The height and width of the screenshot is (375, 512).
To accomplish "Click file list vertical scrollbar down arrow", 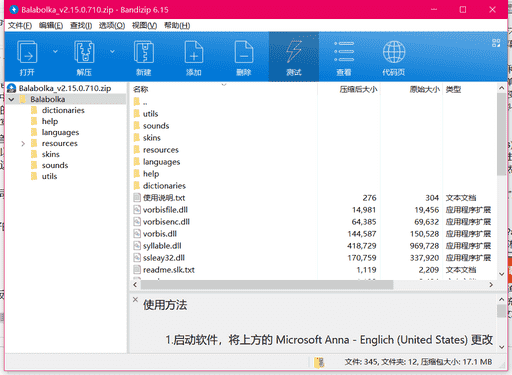I will 501,274.
